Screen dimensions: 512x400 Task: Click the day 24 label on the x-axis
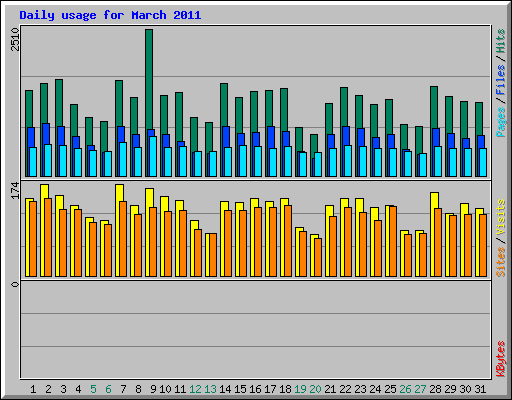[375, 389]
